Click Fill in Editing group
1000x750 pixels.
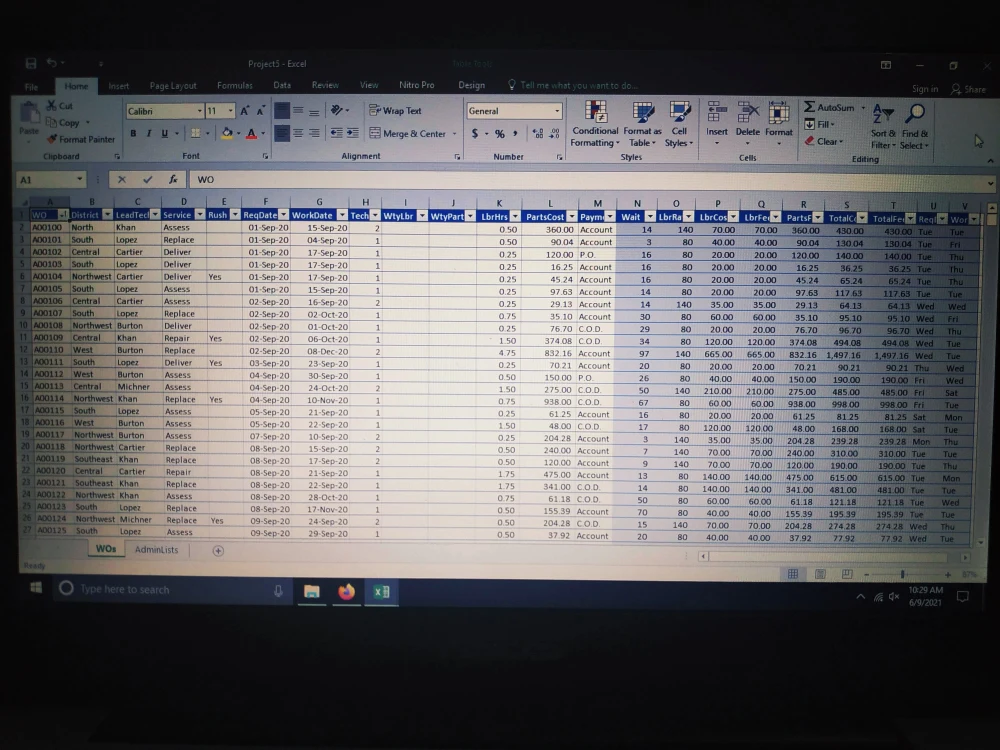coord(820,124)
